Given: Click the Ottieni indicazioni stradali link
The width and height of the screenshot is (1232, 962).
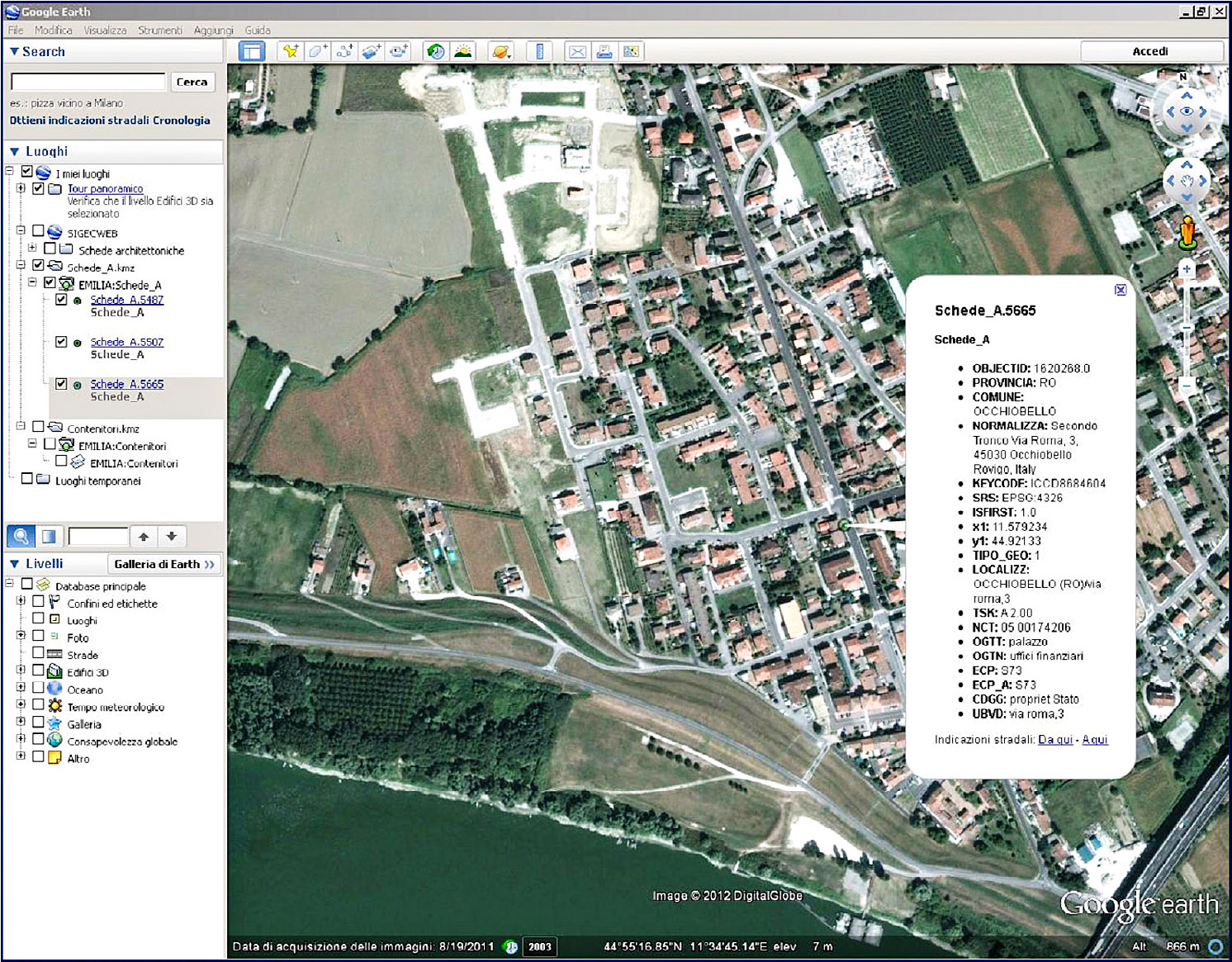Looking at the screenshot, I should tap(79, 121).
